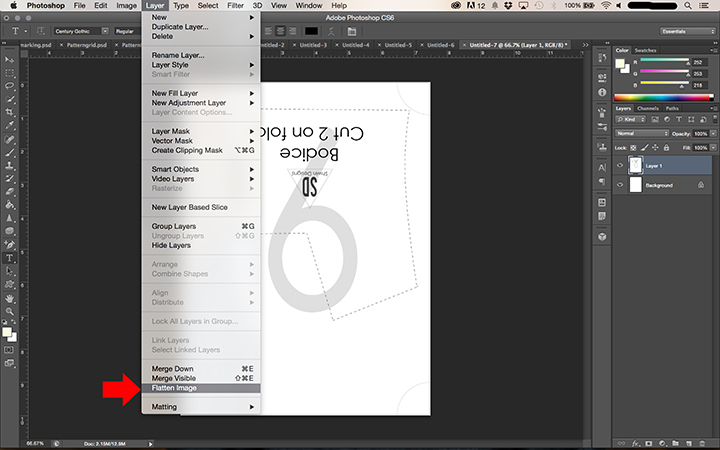Choose Flatten Image in Layer menu
Image resolution: width=720 pixels, height=450 pixels.
[201, 388]
